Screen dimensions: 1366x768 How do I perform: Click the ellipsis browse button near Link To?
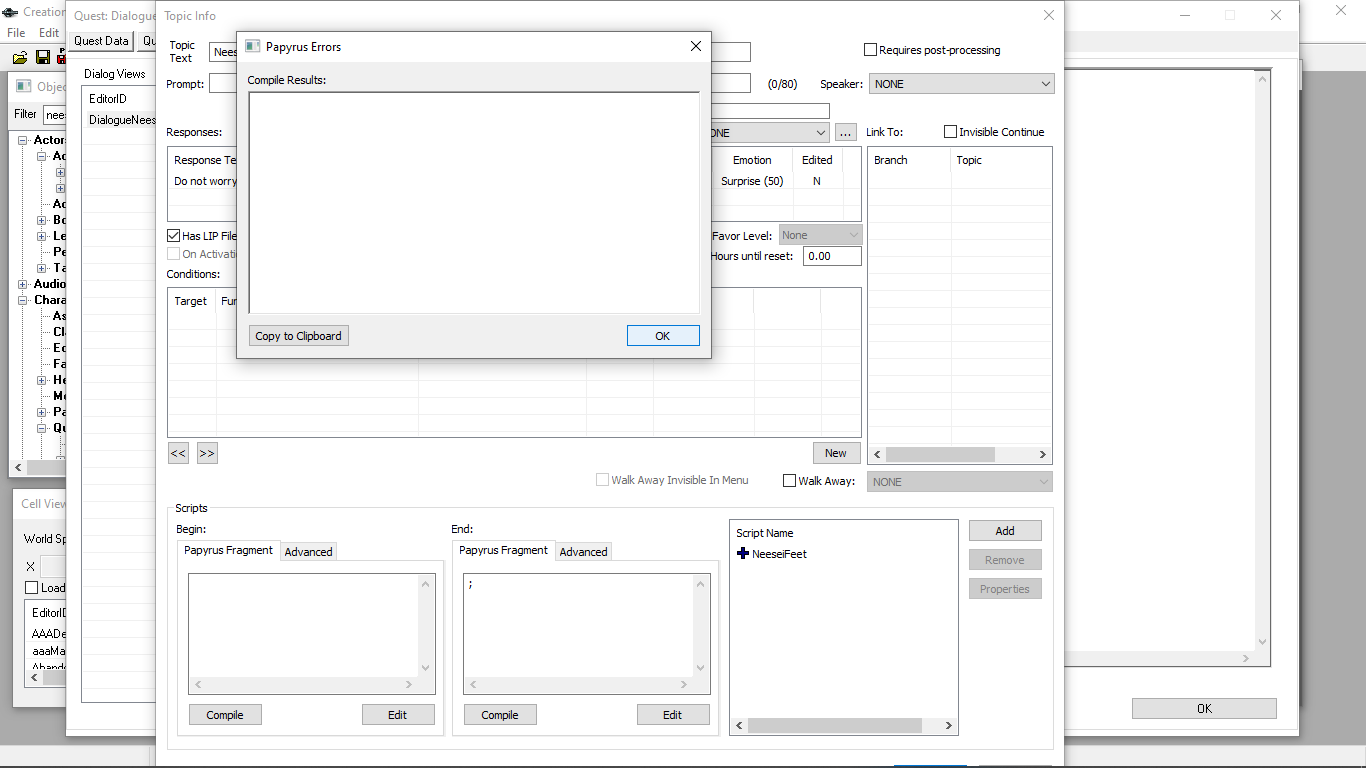(x=846, y=132)
